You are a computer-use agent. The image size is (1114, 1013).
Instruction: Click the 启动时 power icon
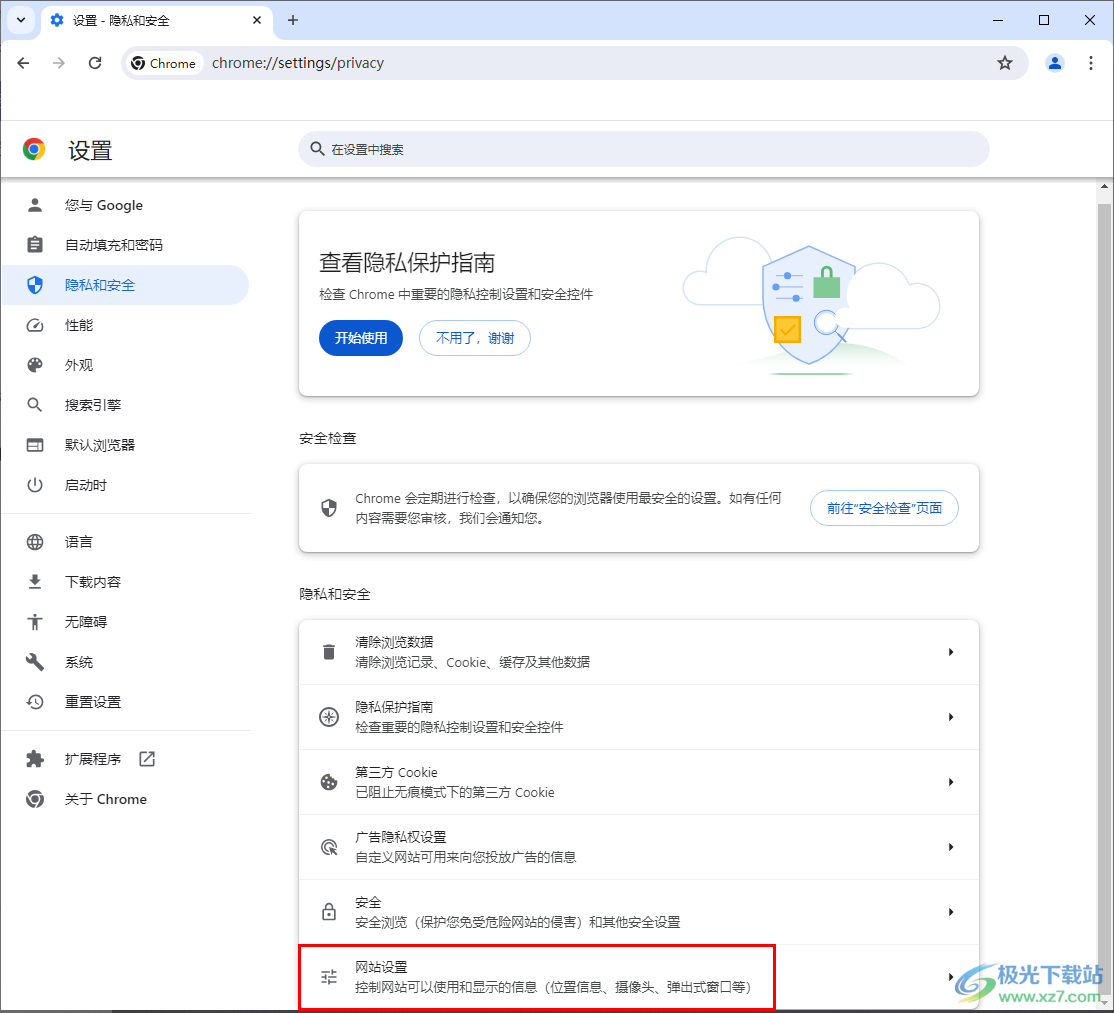35,485
